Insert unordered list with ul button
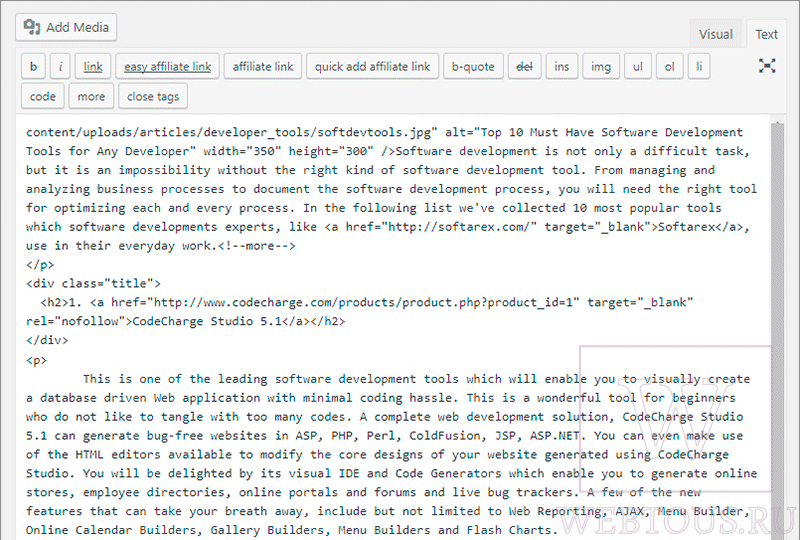The width and height of the screenshot is (800, 540). point(638,66)
